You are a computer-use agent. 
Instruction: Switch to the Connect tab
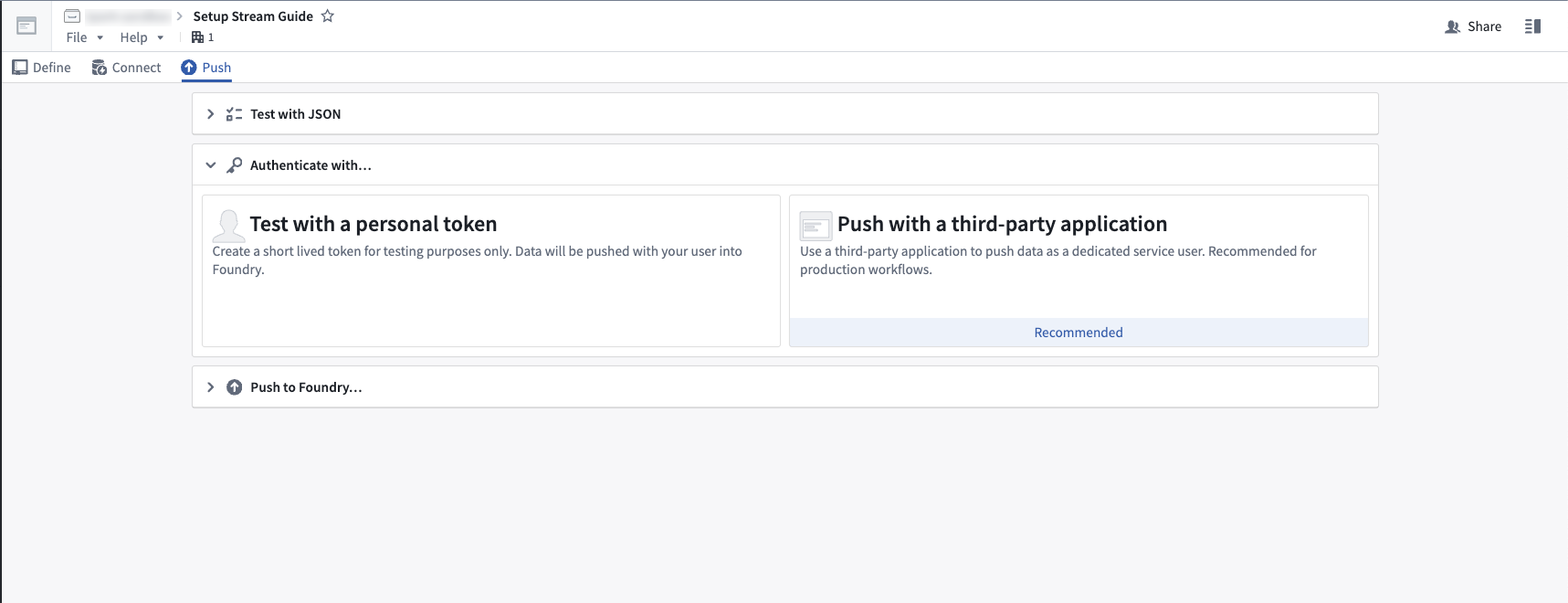click(127, 68)
